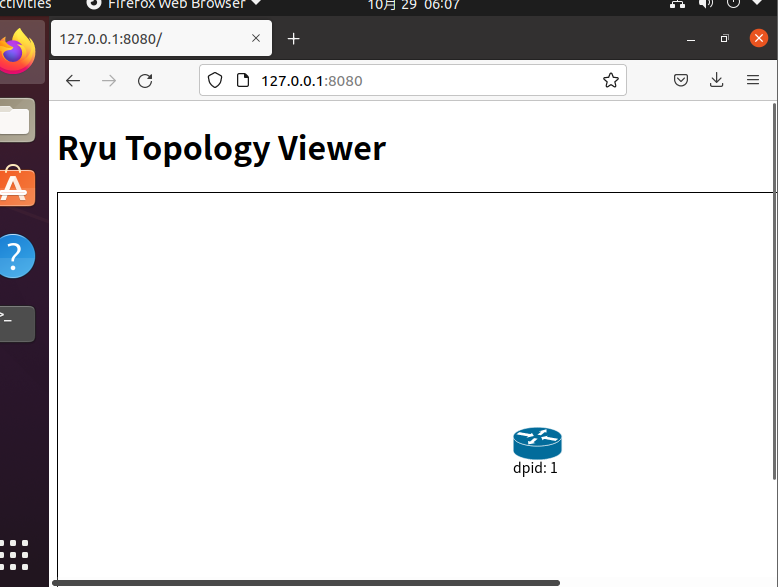Save page to Pocket
Screen dimensions: 778x587
click(x=681, y=80)
